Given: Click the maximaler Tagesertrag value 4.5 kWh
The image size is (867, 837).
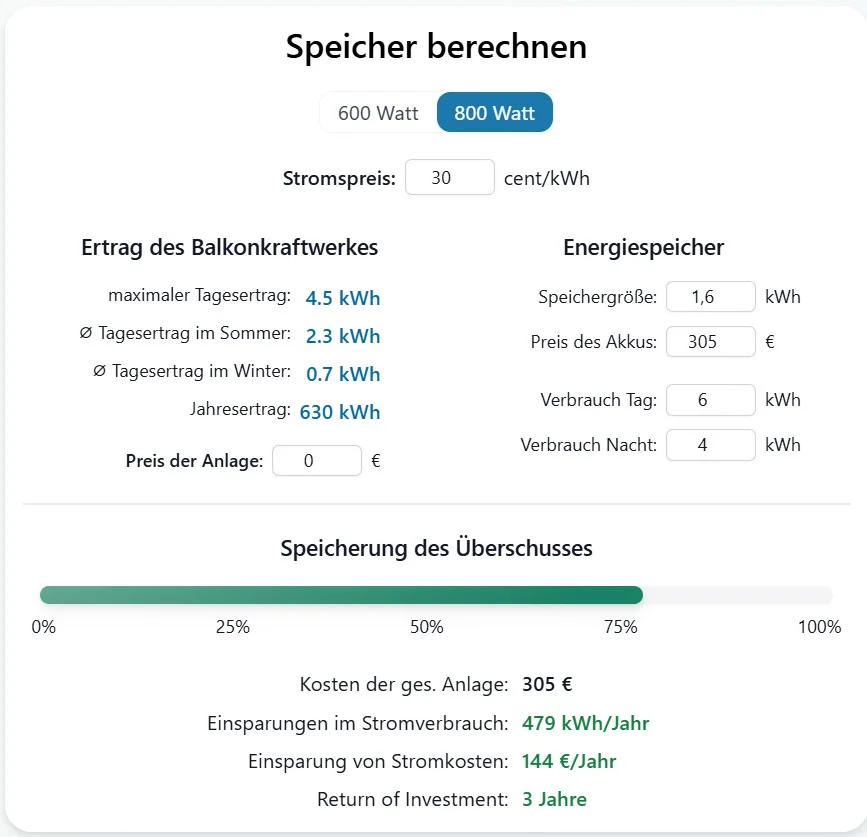Looking at the screenshot, I should pyautogui.click(x=343, y=298).
